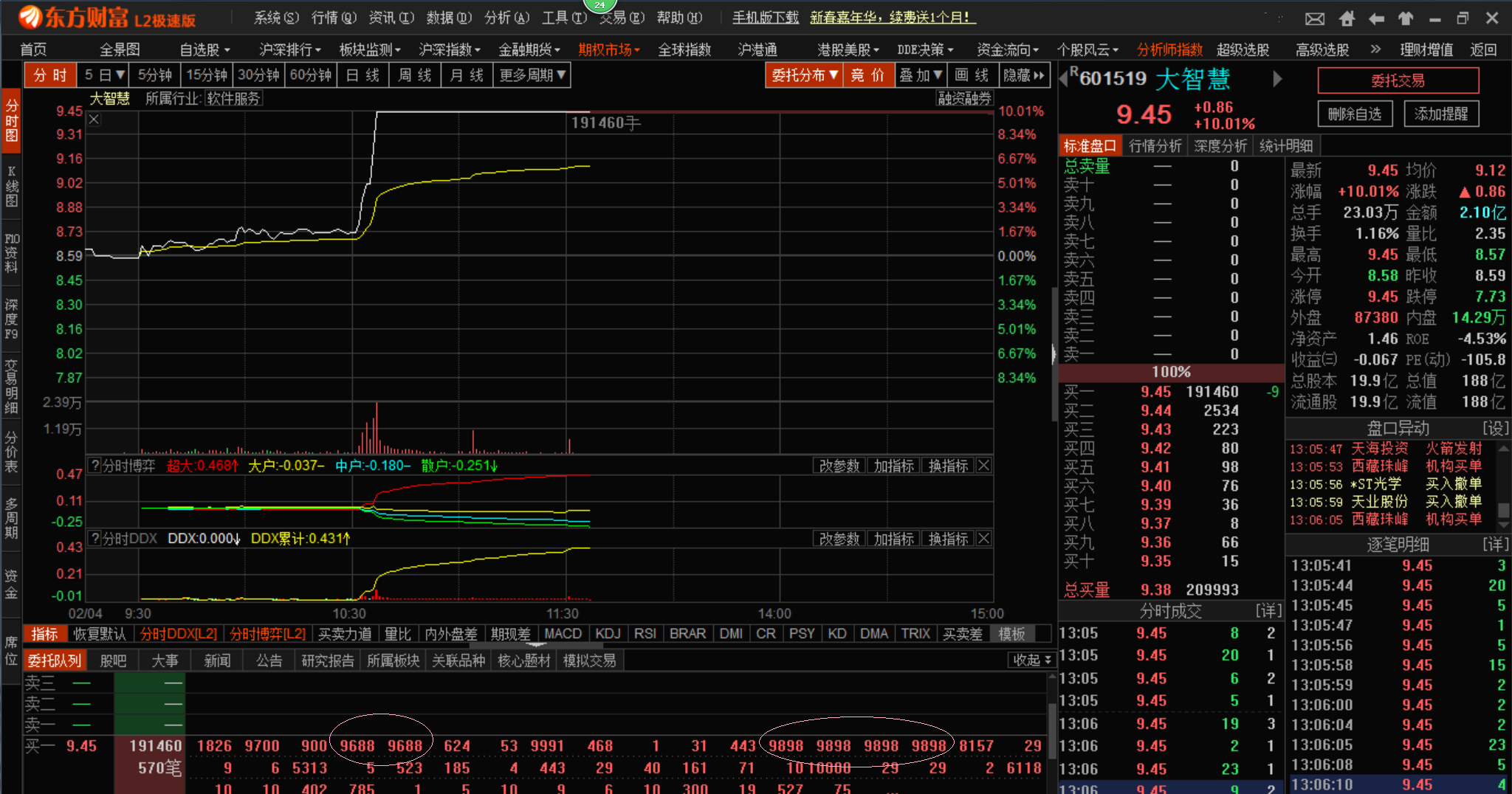This screenshot has height=794, width=1512.
Task: Open the 研究报告 bottom tab
Action: [x=327, y=660]
